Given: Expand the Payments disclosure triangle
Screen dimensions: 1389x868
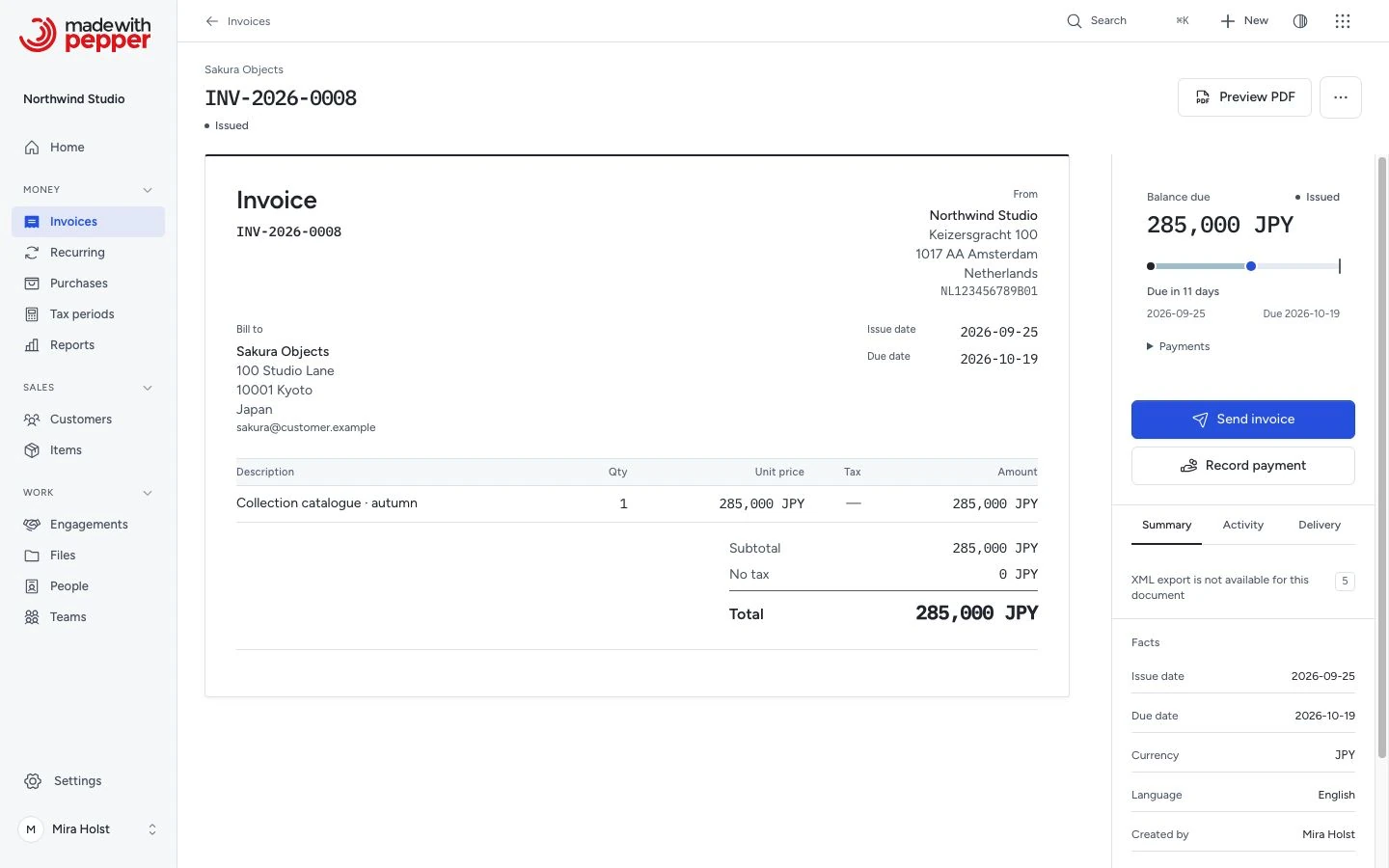Looking at the screenshot, I should click(1150, 346).
